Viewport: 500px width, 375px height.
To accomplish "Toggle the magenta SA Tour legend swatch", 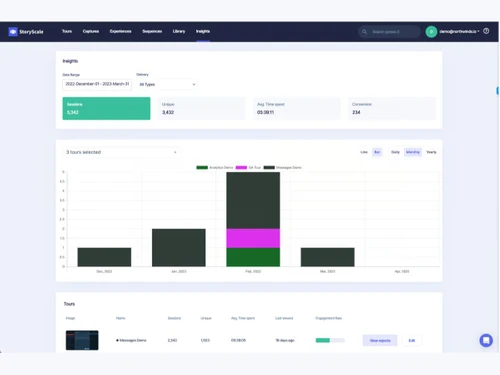I will tap(241, 167).
